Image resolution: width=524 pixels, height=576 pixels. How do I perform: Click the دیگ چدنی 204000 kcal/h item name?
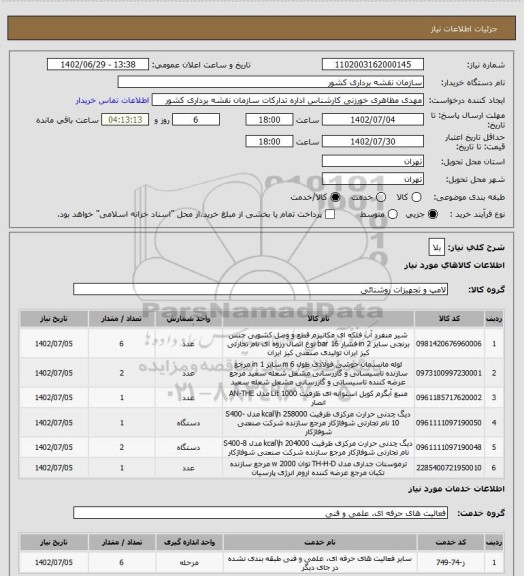pyautogui.click(x=318, y=448)
